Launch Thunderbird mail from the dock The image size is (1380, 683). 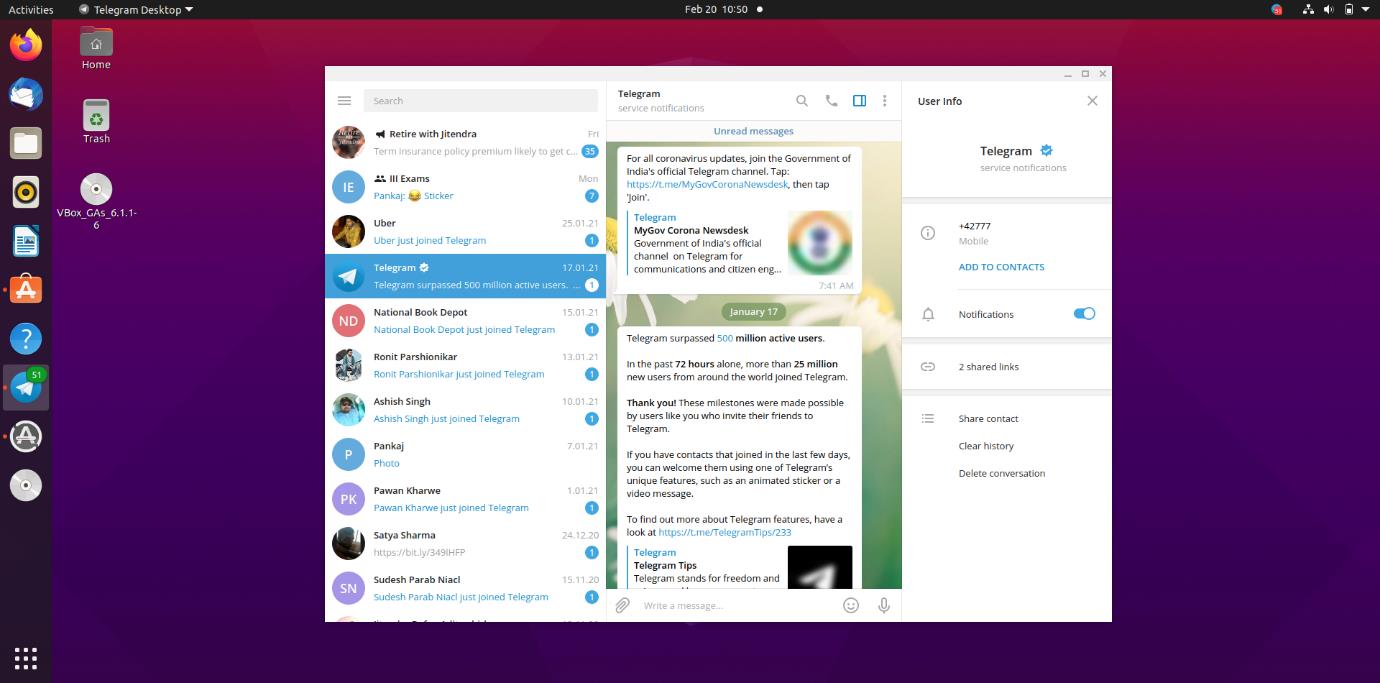[x=26, y=94]
